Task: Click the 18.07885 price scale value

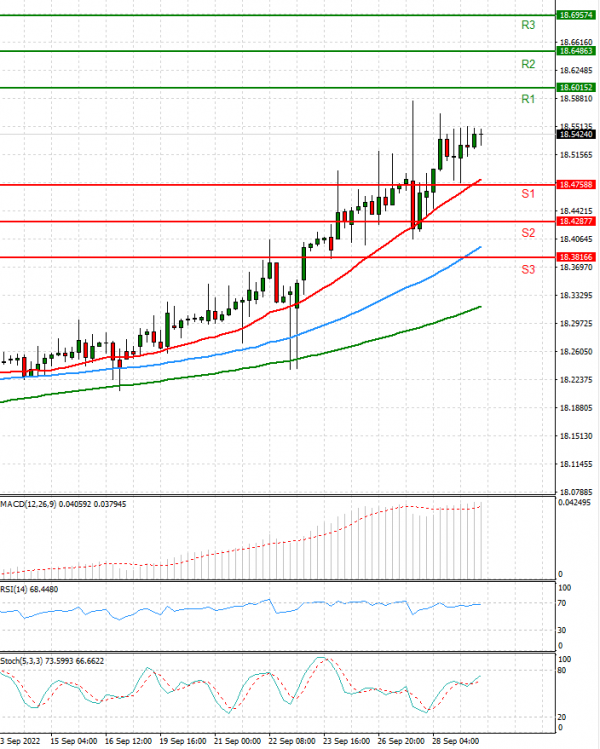Action: [576, 492]
